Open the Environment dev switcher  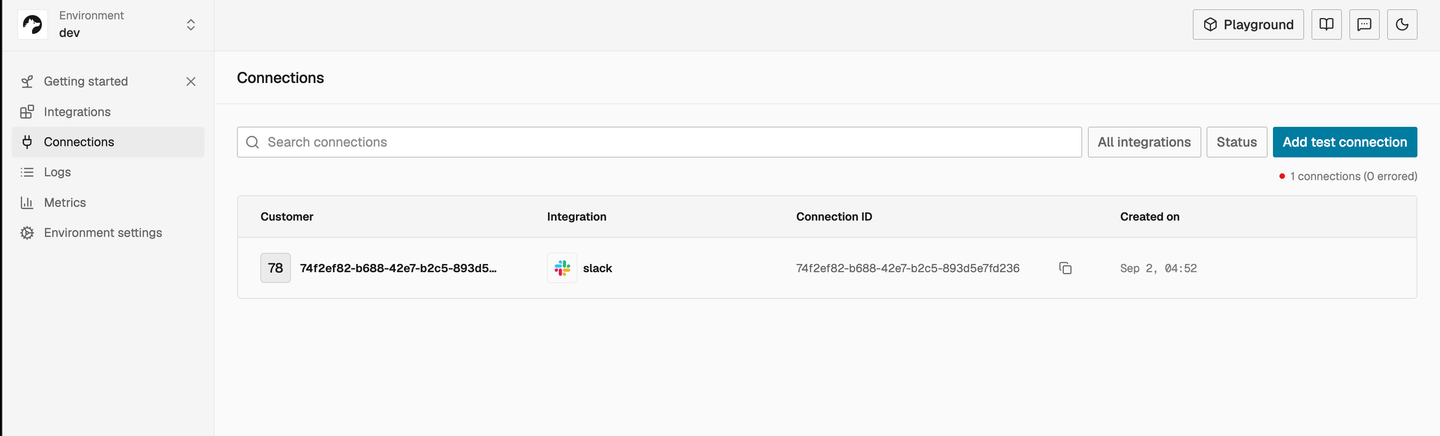coord(107,25)
